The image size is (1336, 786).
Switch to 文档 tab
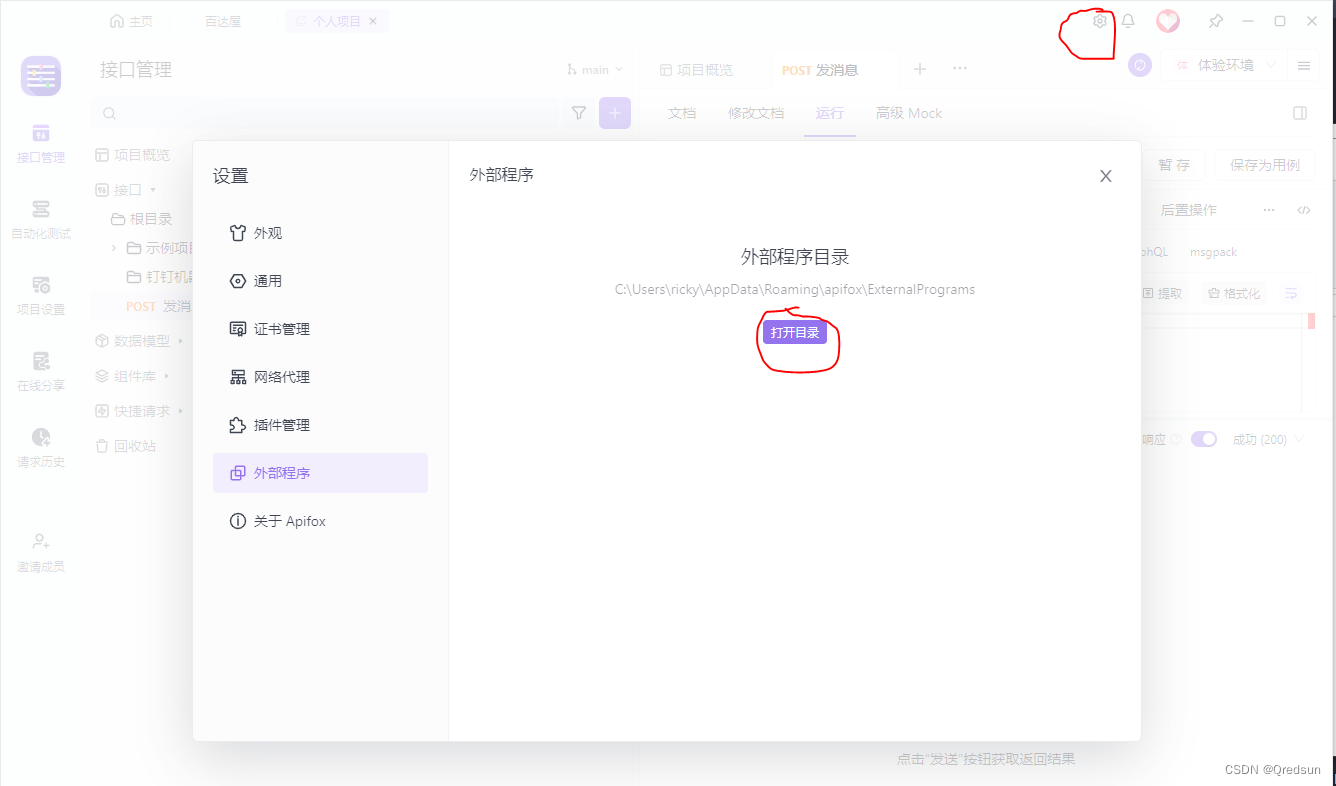[x=682, y=113]
